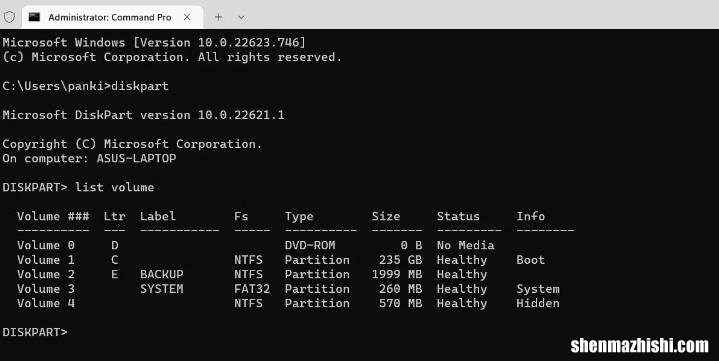Screen dimensions: 719x361
Task: Click the Microsoft Corporation rights reserved line
Action: [172, 57]
